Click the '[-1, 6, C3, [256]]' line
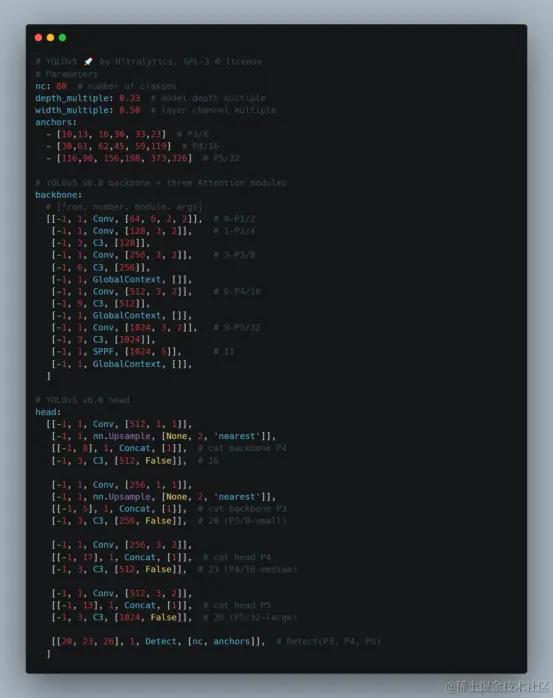The width and height of the screenshot is (554, 698). point(101,268)
